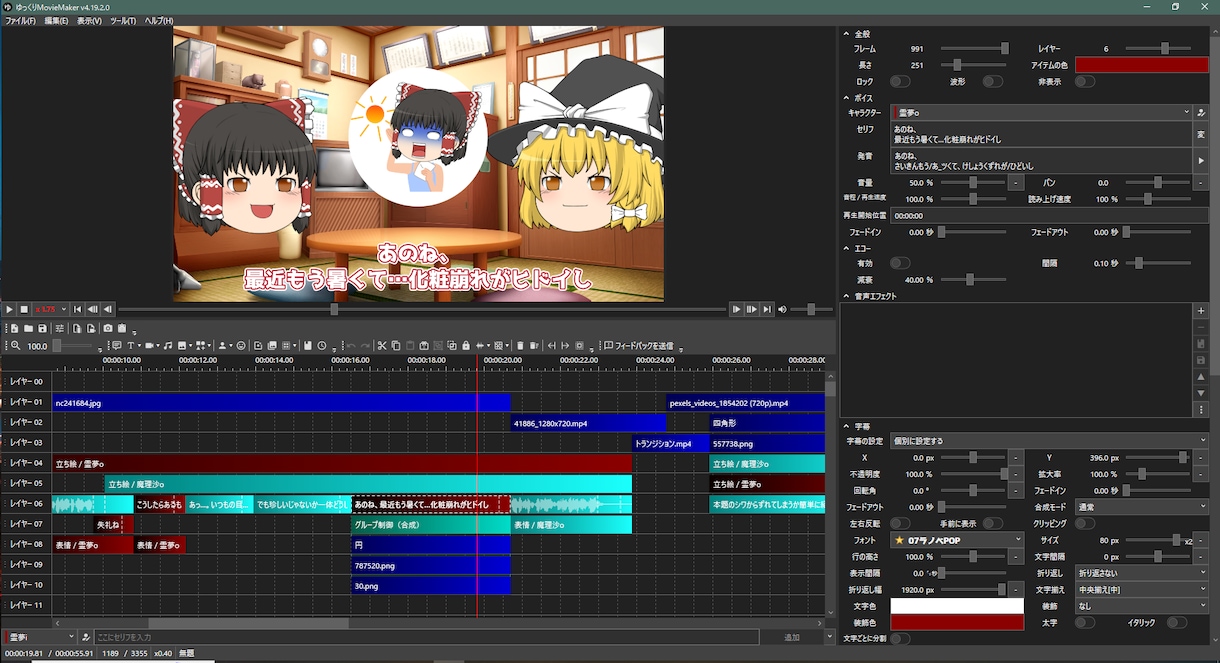The width and height of the screenshot is (1220, 663).
Task: Toggle the 非表示 switch
Action: coord(1085,81)
